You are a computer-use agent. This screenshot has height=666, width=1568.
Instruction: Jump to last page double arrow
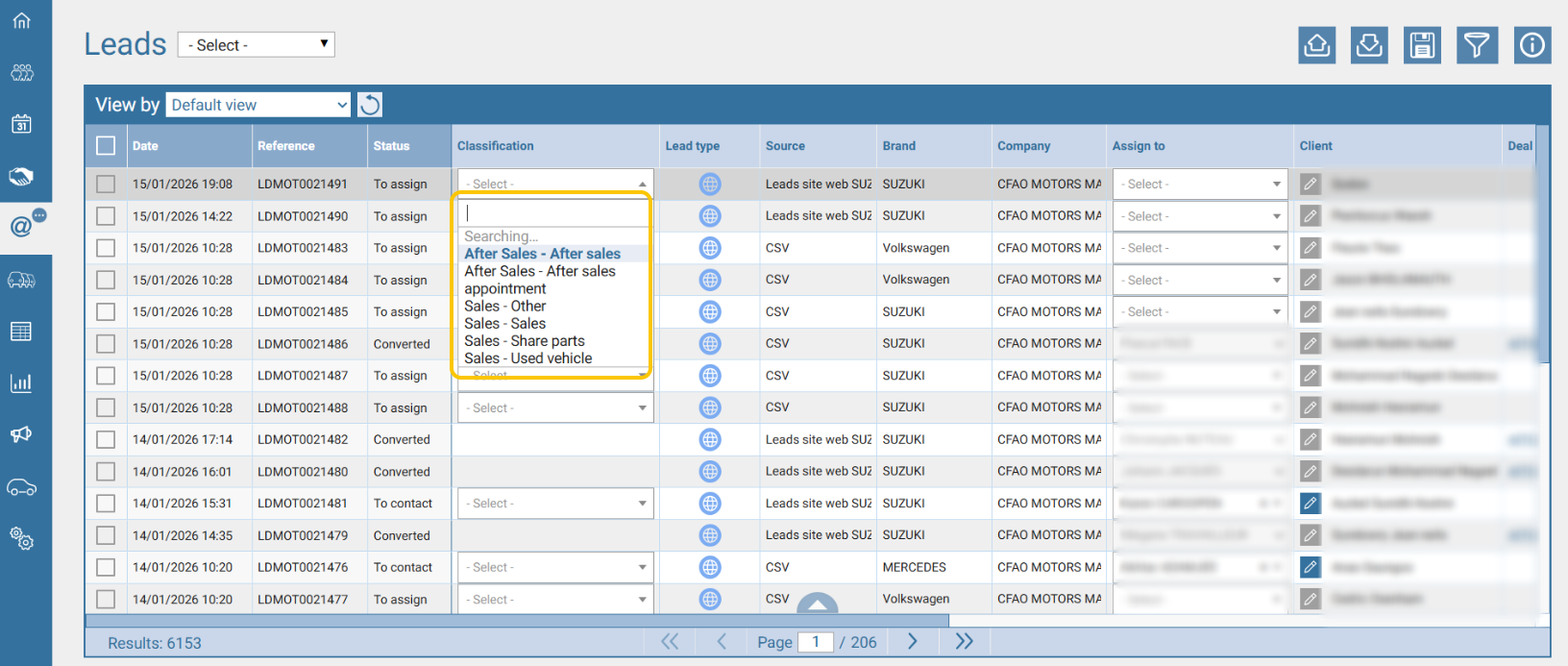pos(964,641)
